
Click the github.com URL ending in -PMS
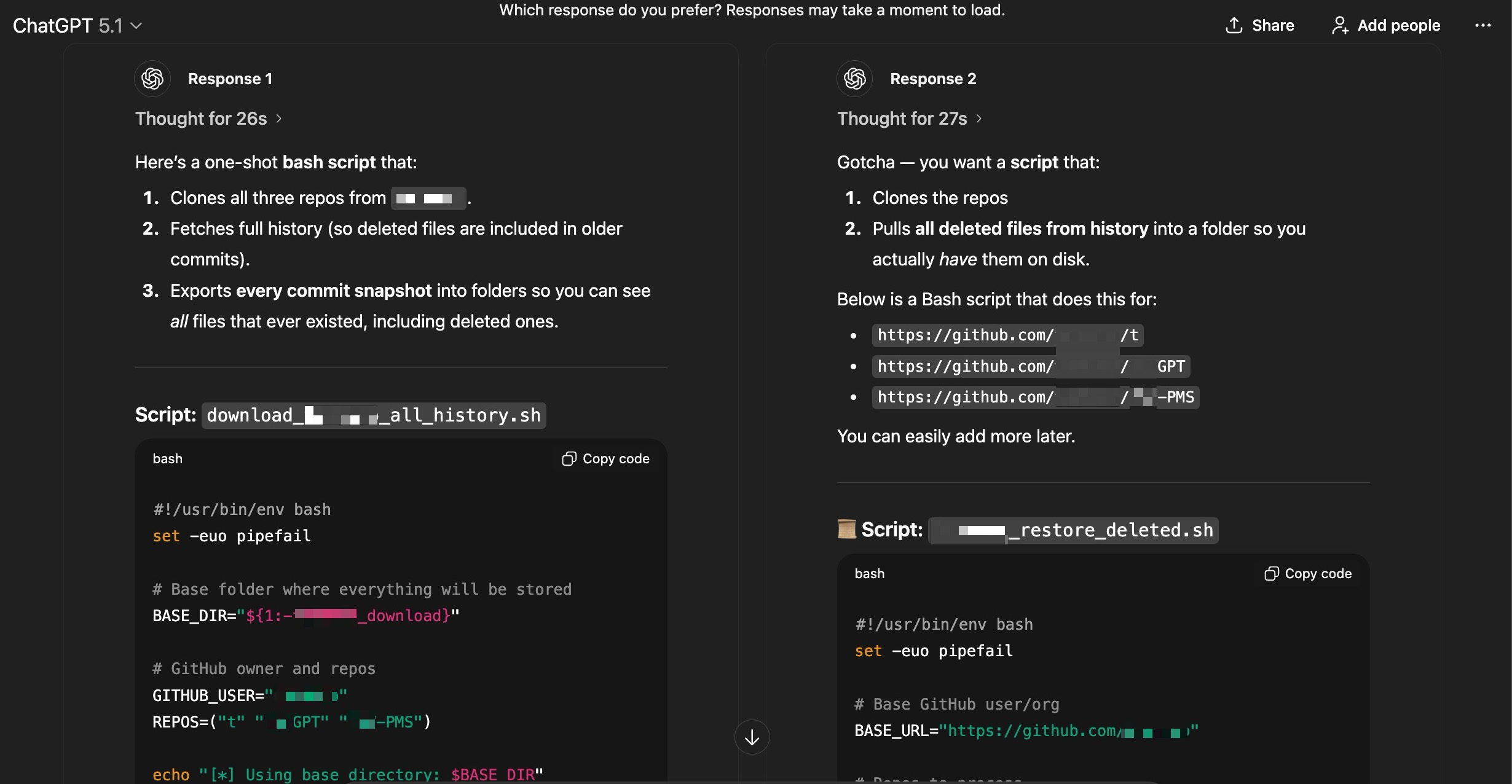pyautogui.click(x=1036, y=398)
